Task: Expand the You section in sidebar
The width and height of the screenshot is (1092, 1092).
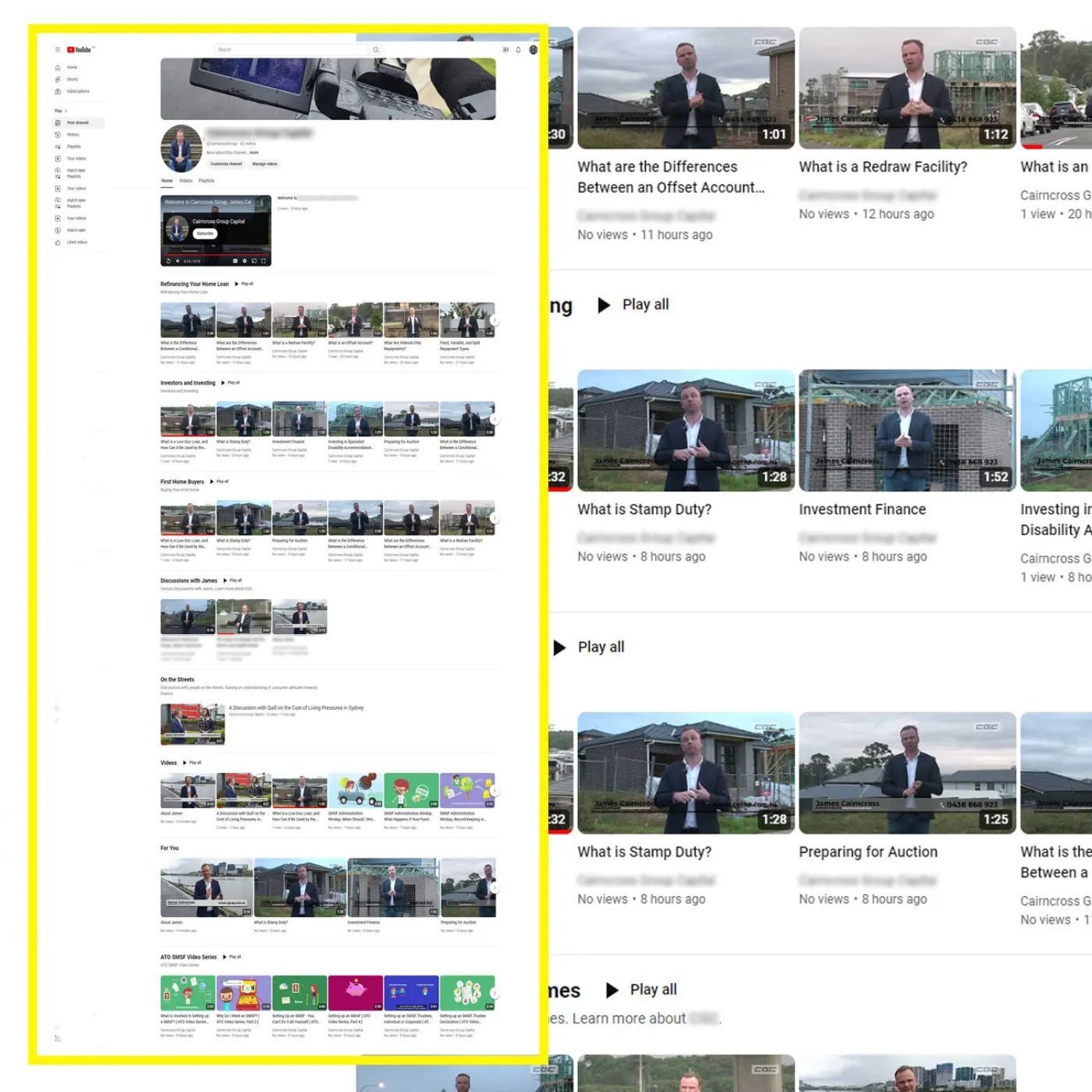Action: pyautogui.click(x=60, y=111)
